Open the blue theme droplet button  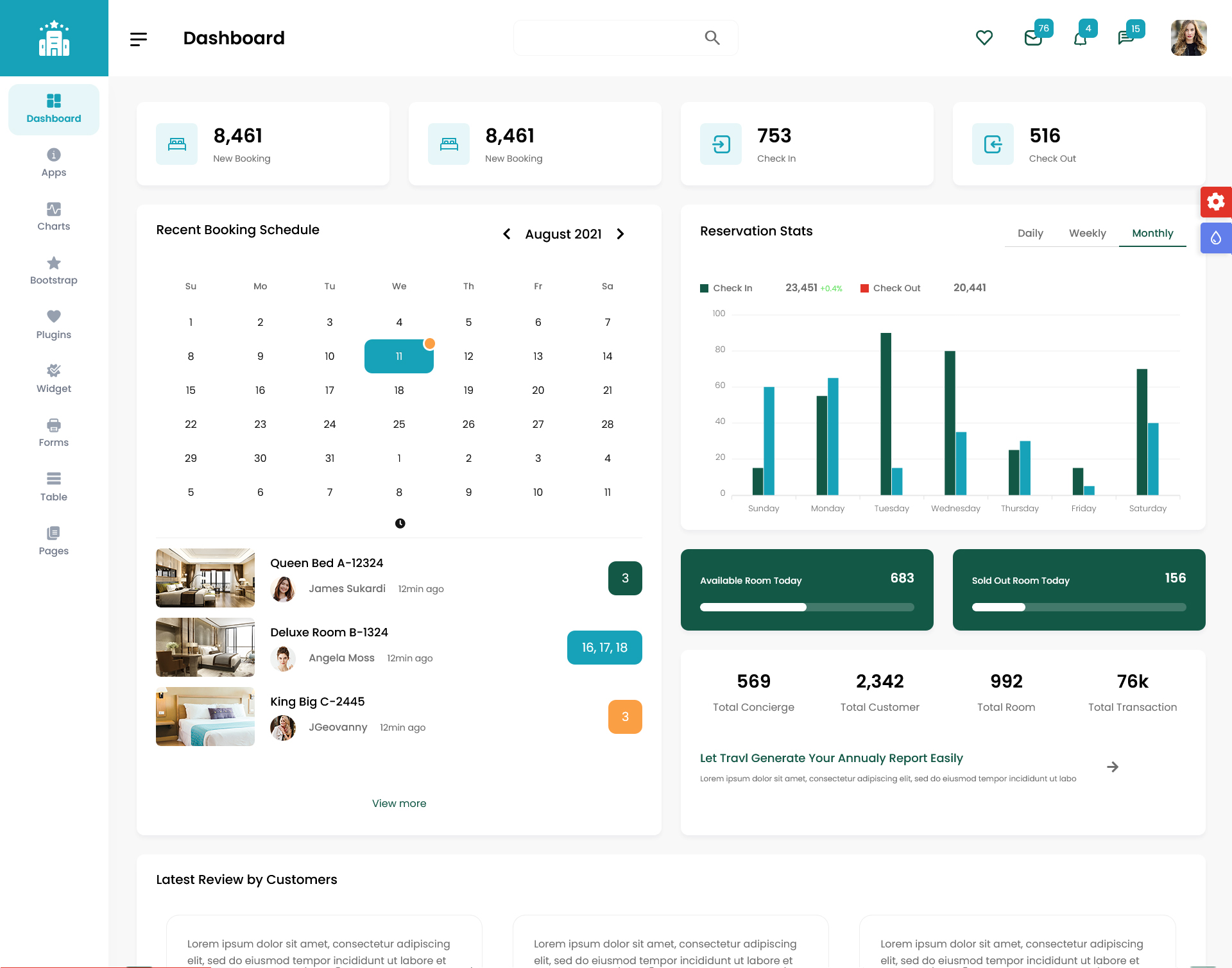(x=1215, y=238)
